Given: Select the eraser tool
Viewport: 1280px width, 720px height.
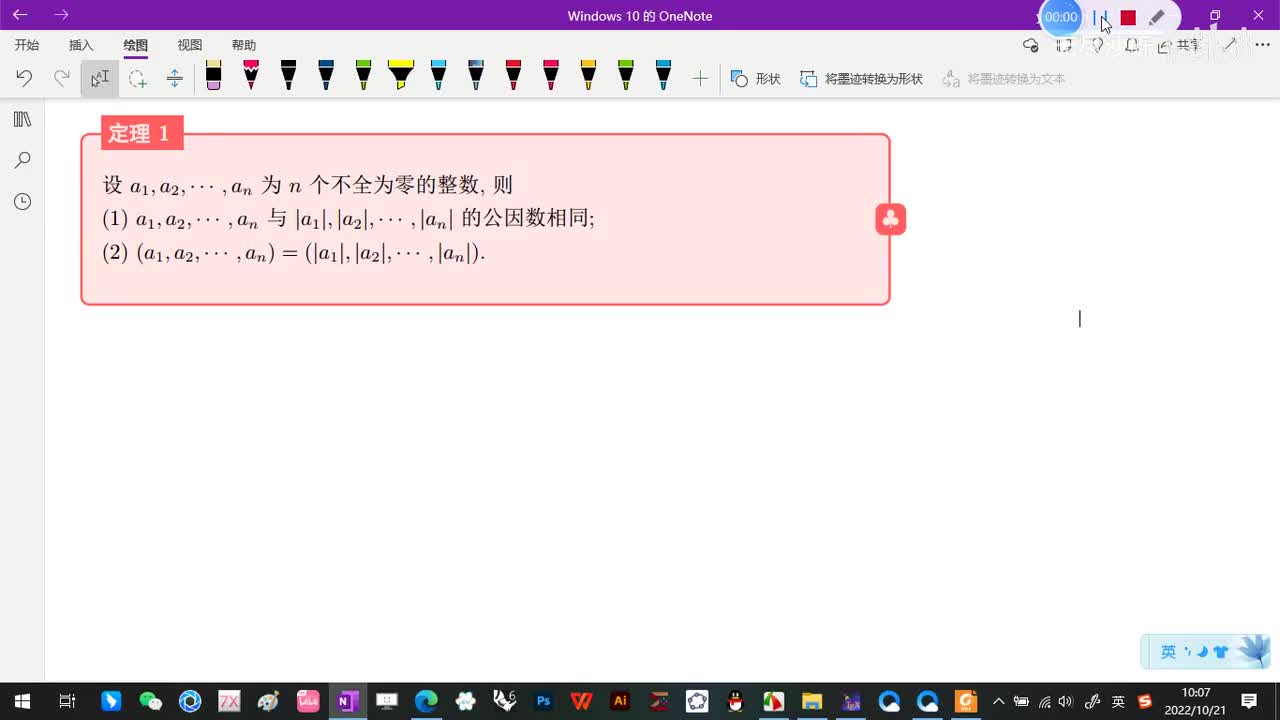Looking at the screenshot, I should coord(213,76).
